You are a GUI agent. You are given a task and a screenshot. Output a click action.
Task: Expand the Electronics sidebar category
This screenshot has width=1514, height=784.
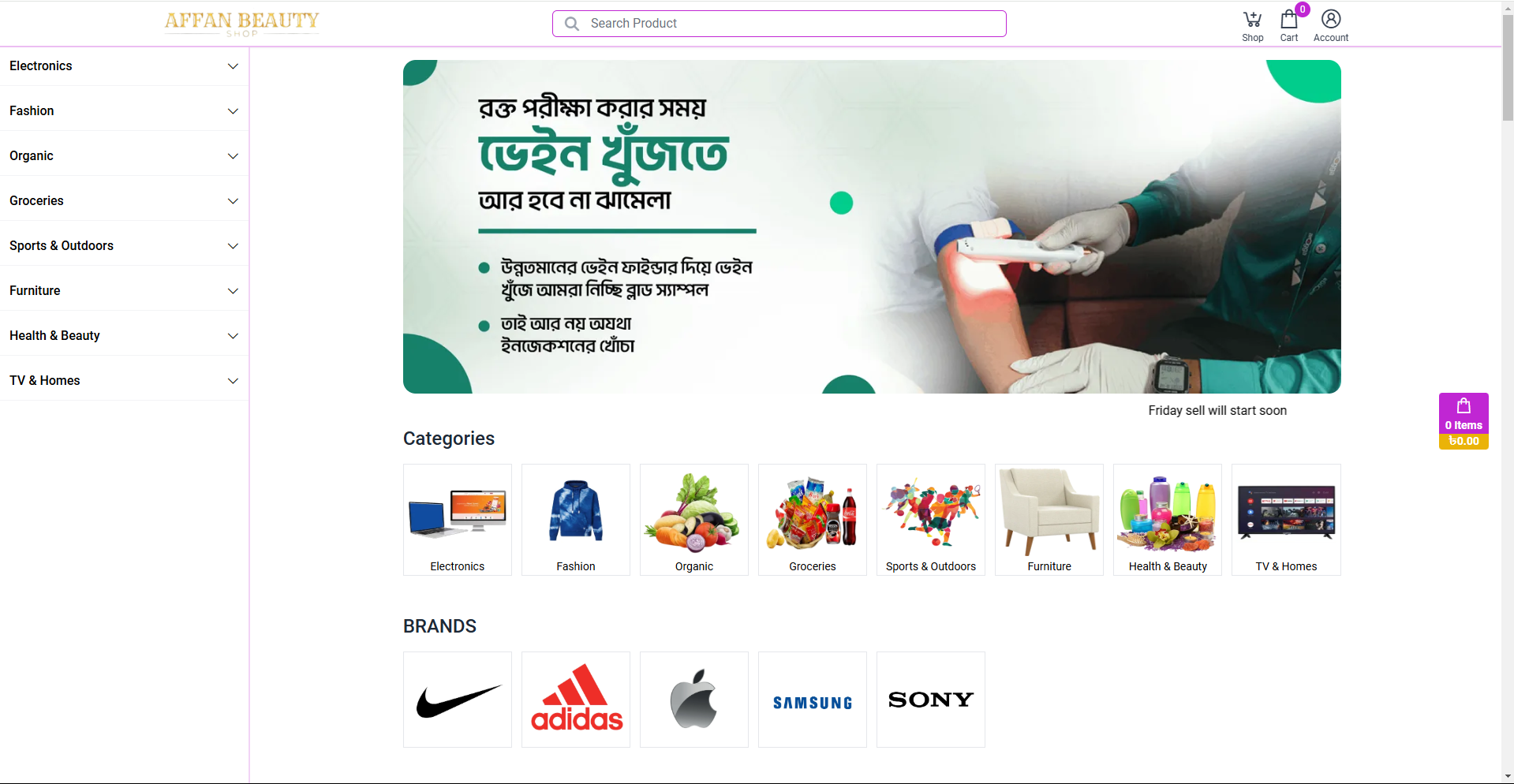pos(124,66)
